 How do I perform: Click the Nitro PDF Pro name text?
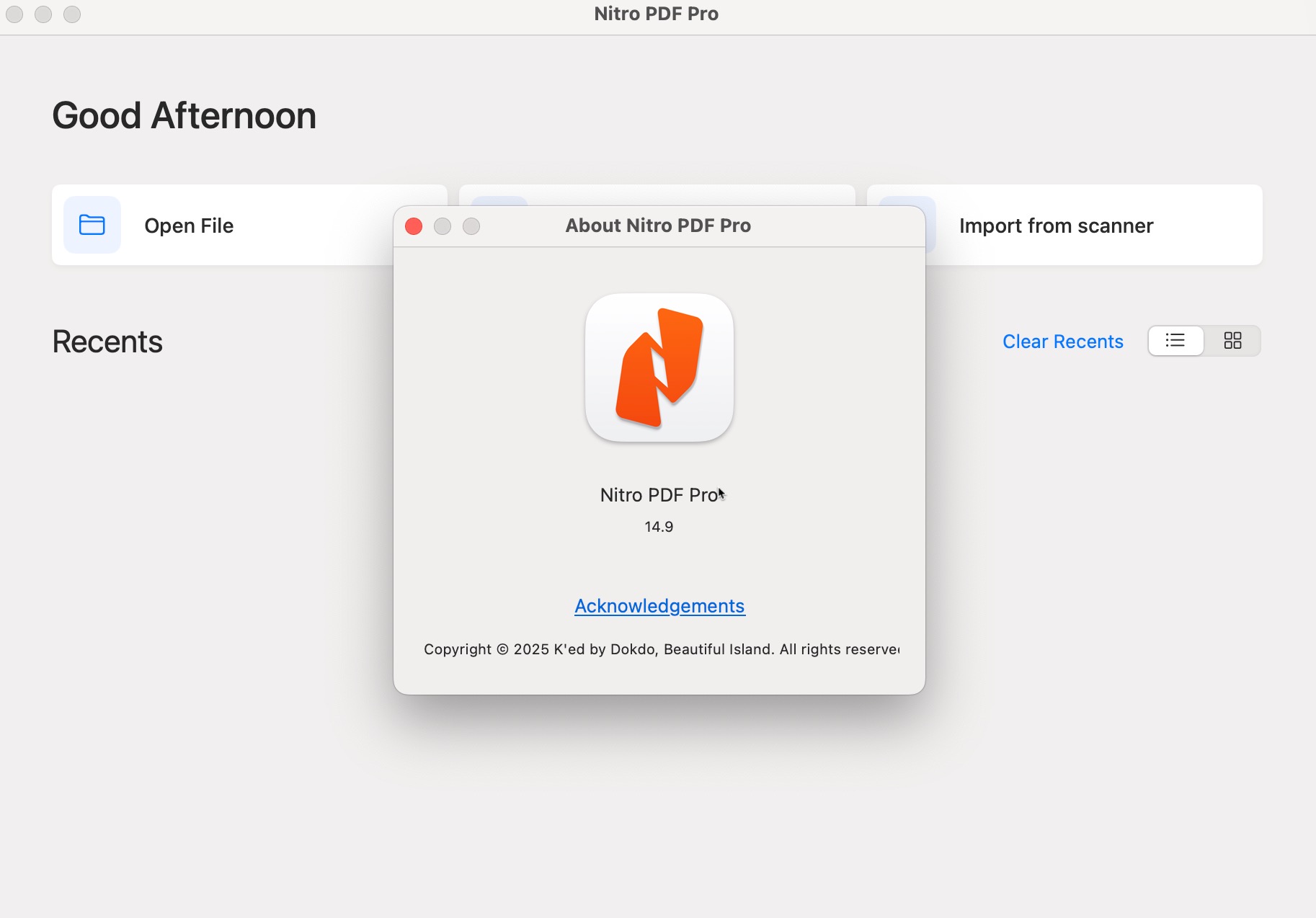pos(659,495)
